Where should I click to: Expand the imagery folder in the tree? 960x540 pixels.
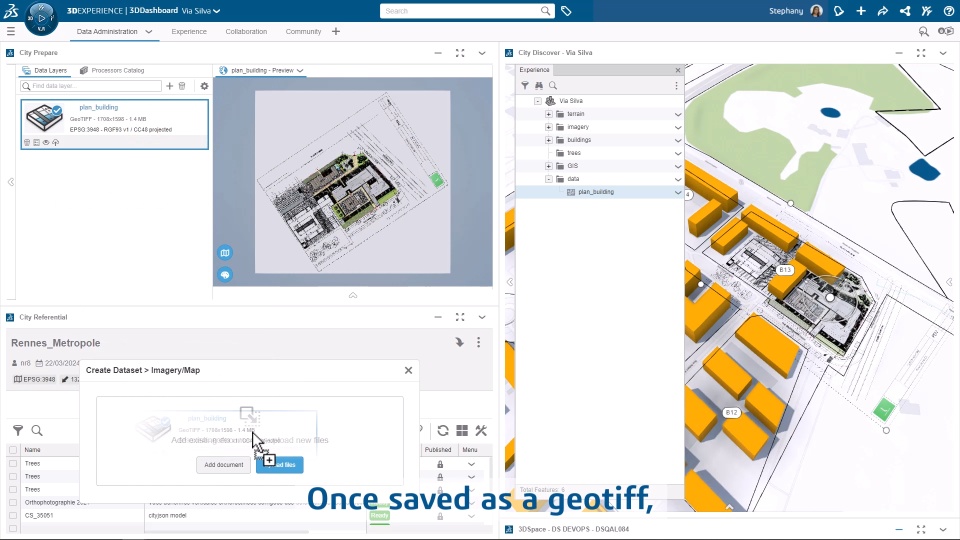[549, 127]
